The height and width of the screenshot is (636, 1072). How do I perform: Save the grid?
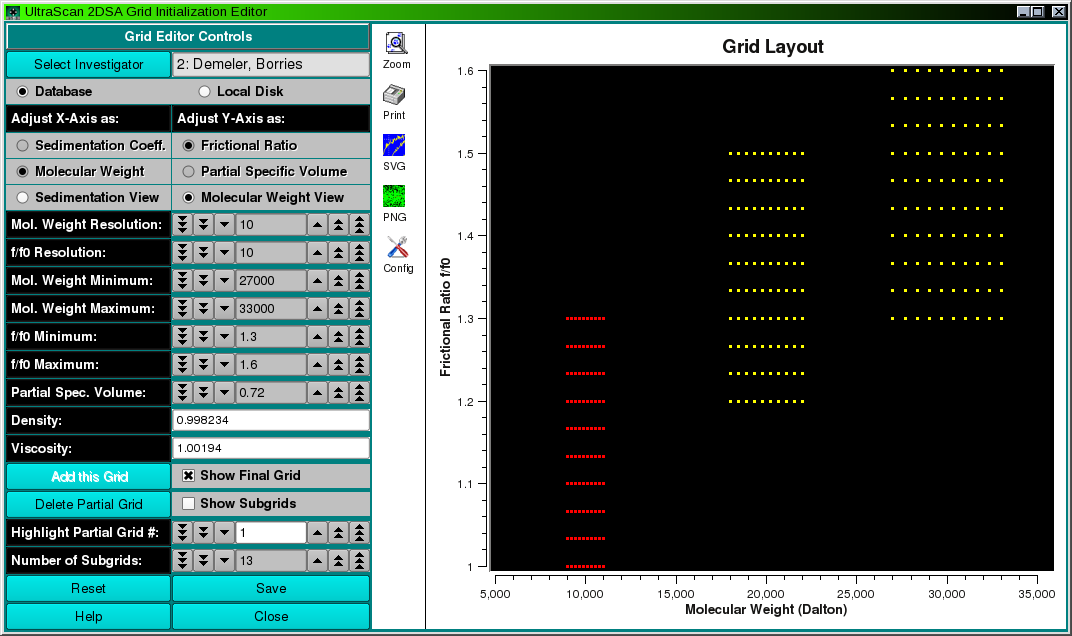[x=271, y=588]
